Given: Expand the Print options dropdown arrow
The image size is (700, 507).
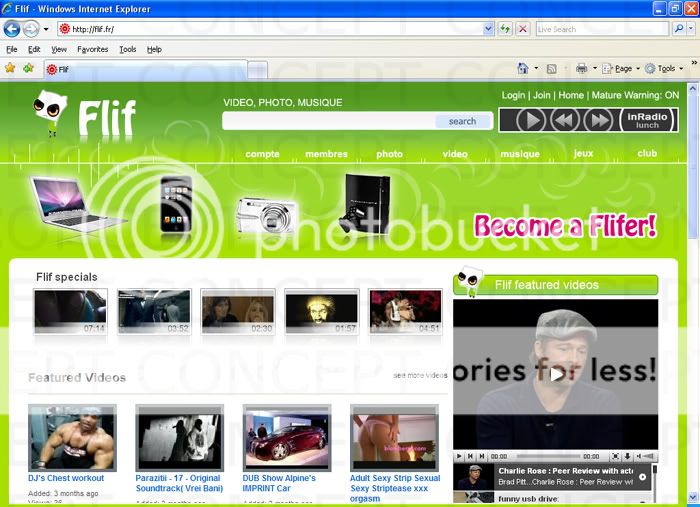Looking at the screenshot, I should [595, 68].
